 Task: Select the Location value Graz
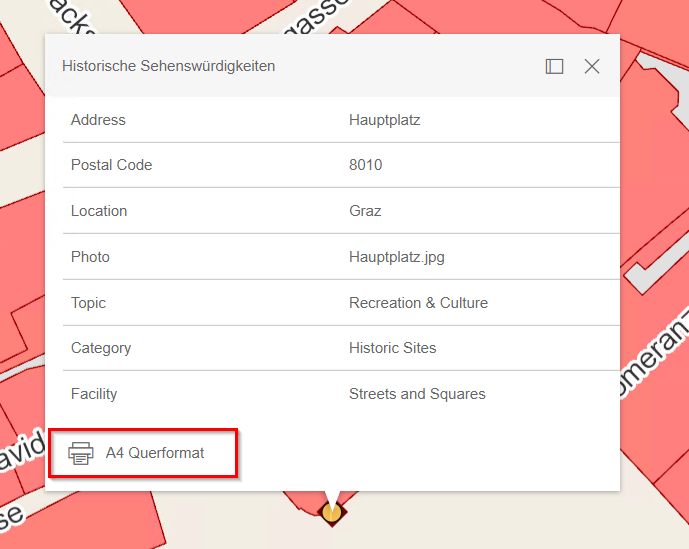(365, 211)
